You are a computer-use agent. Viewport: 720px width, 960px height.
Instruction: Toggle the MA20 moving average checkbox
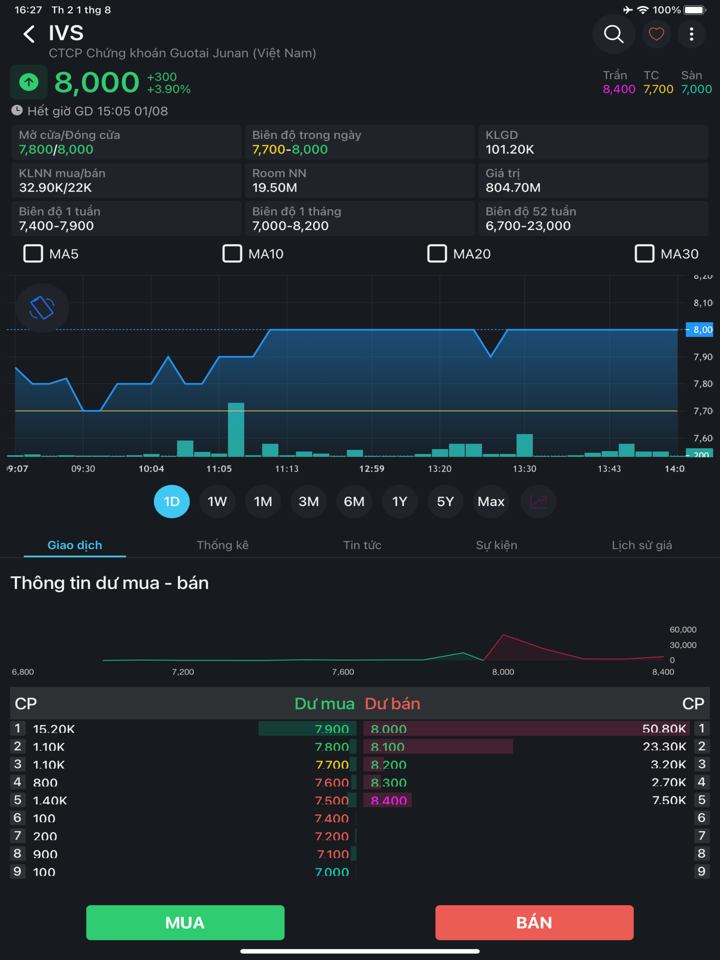tap(437, 254)
